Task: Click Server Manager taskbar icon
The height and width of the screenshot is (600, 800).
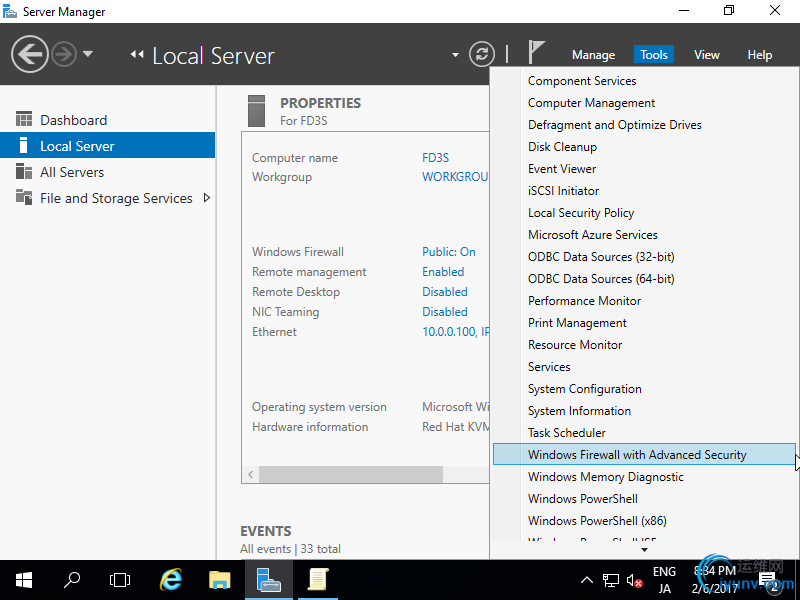Action: click(x=268, y=580)
